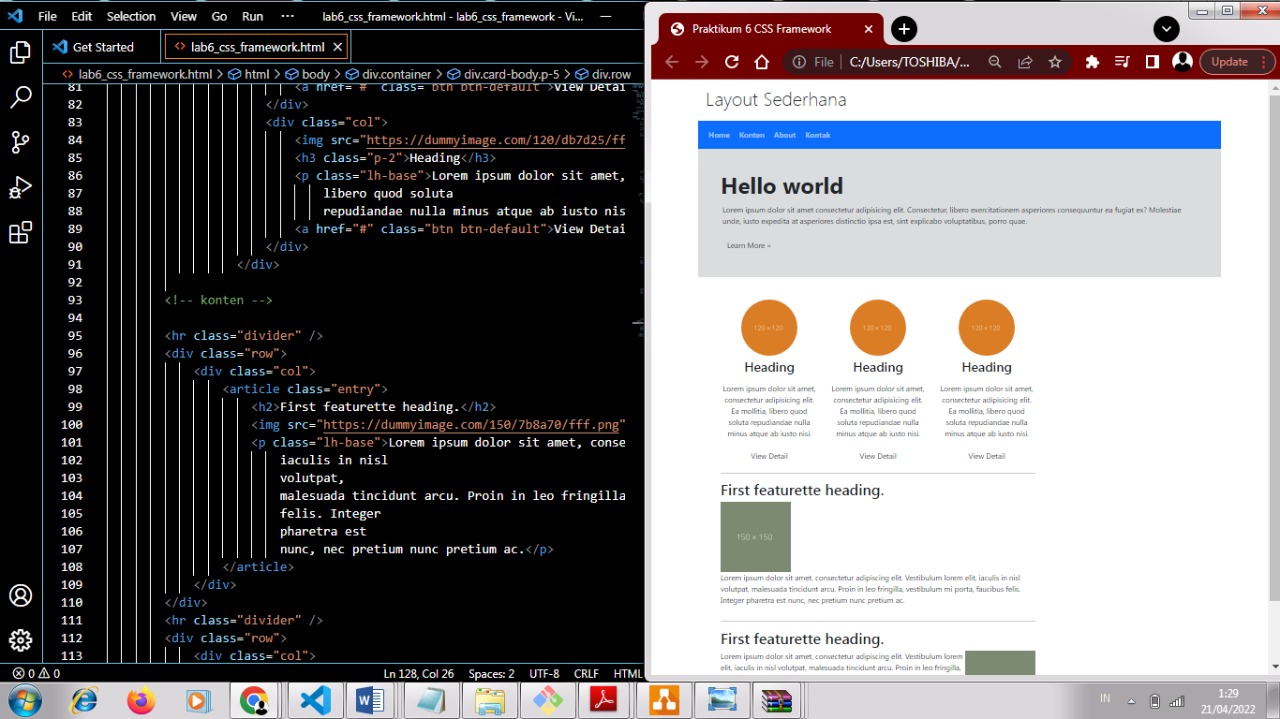Click UTF-8 encoding in status bar
Viewport: 1280px width, 719px height.
tap(544, 673)
